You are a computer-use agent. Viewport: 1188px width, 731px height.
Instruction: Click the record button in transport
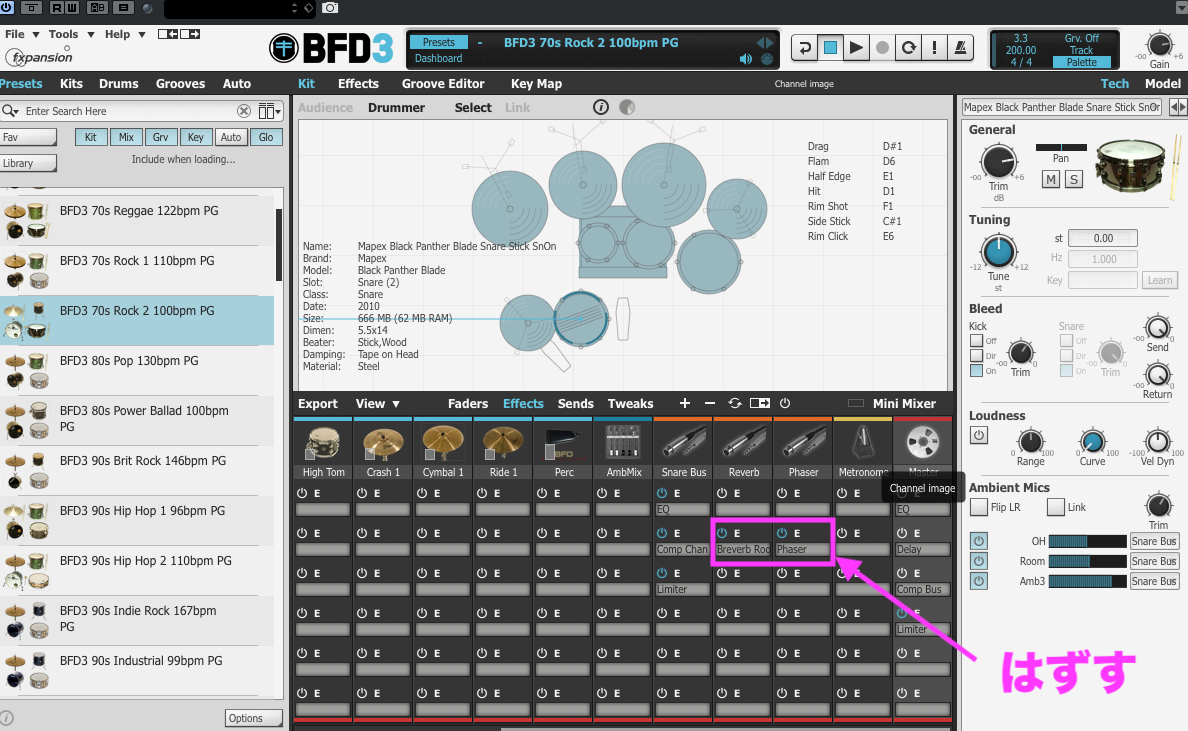882,48
